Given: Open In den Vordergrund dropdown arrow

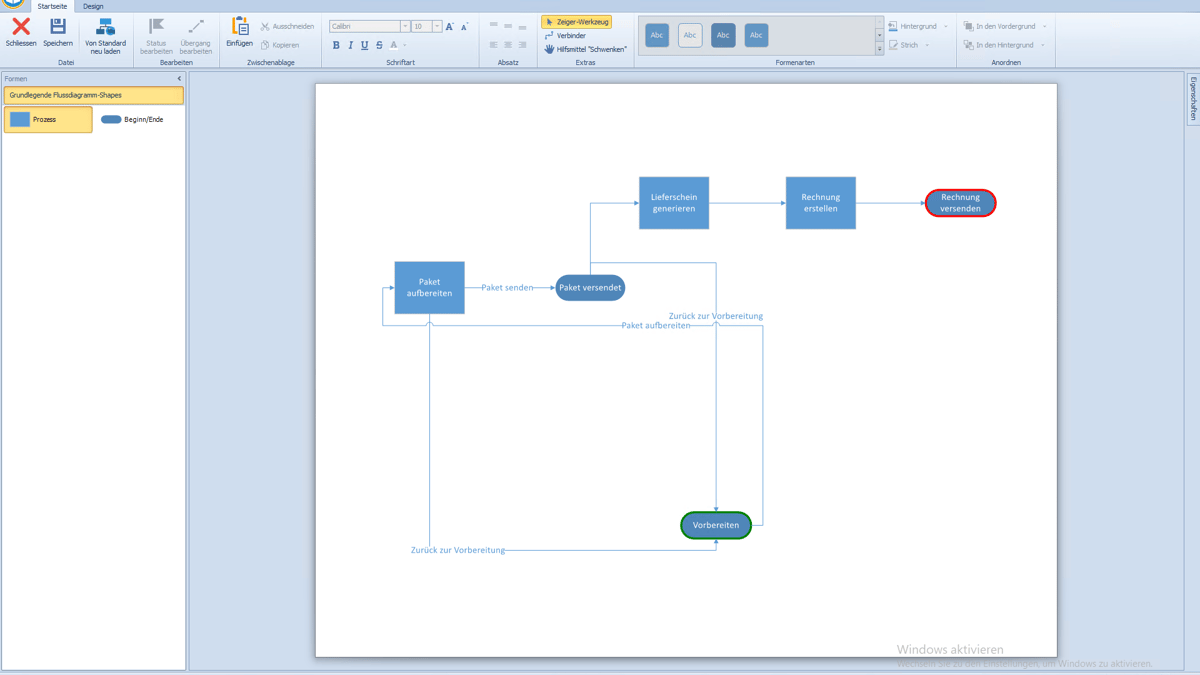Looking at the screenshot, I should point(1045,27).
